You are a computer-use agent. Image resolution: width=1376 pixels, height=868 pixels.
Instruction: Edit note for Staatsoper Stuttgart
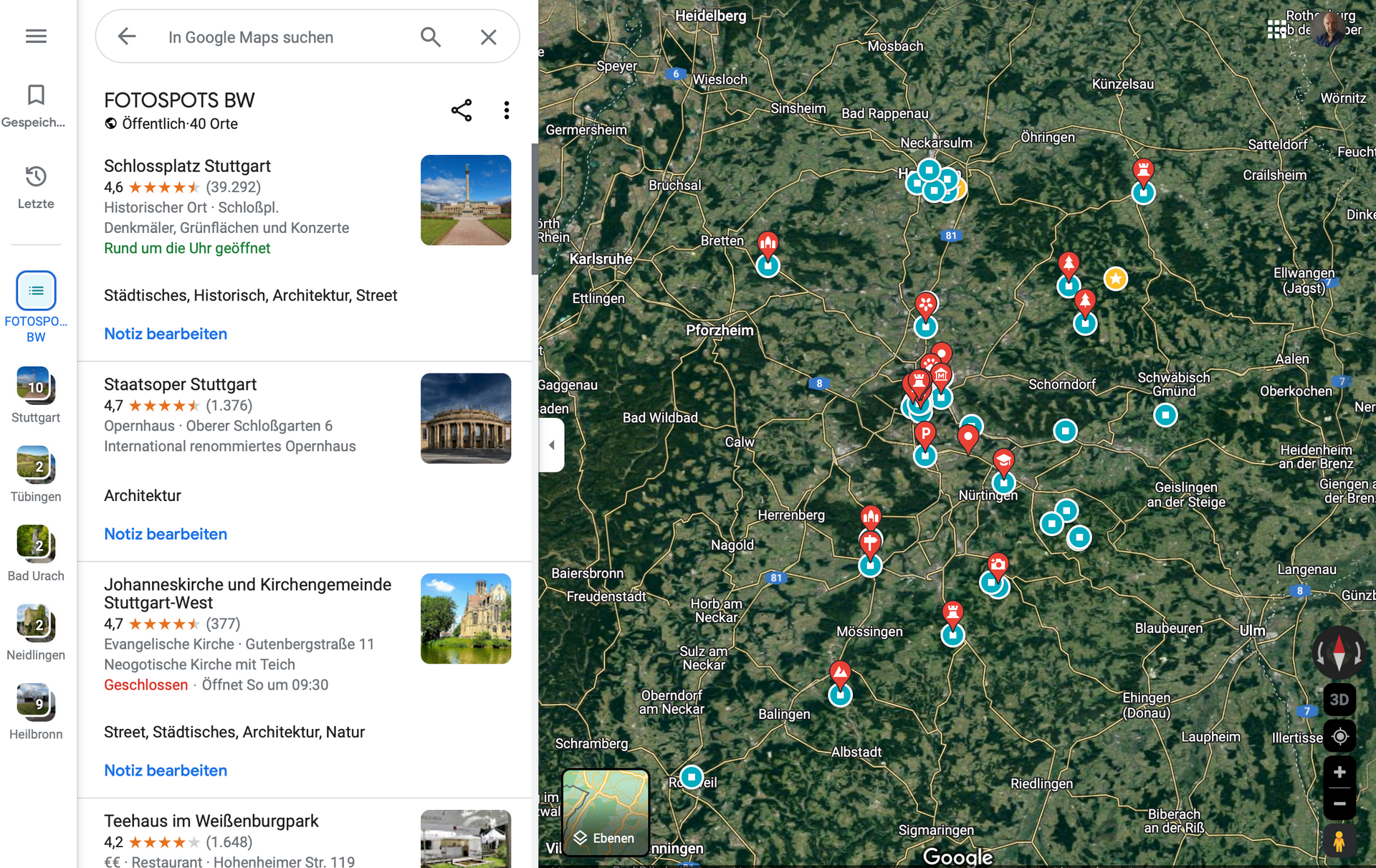pos(166,534)
